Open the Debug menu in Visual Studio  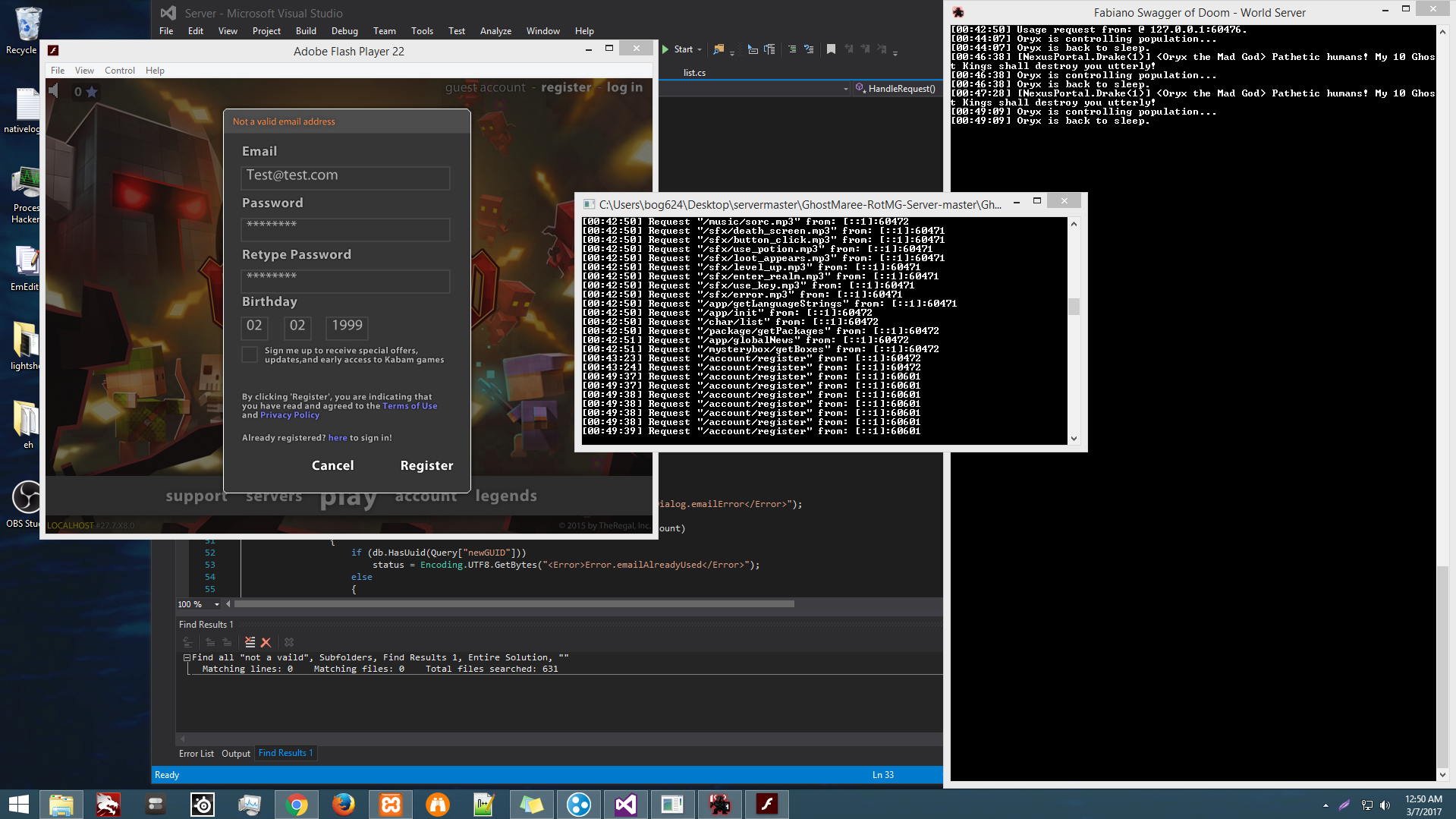coord(344,31)
